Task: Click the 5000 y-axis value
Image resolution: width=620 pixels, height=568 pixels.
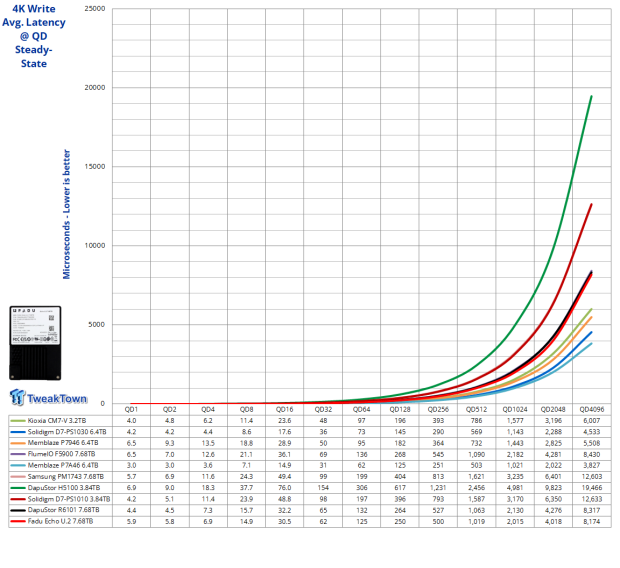Action: point(97,324)
